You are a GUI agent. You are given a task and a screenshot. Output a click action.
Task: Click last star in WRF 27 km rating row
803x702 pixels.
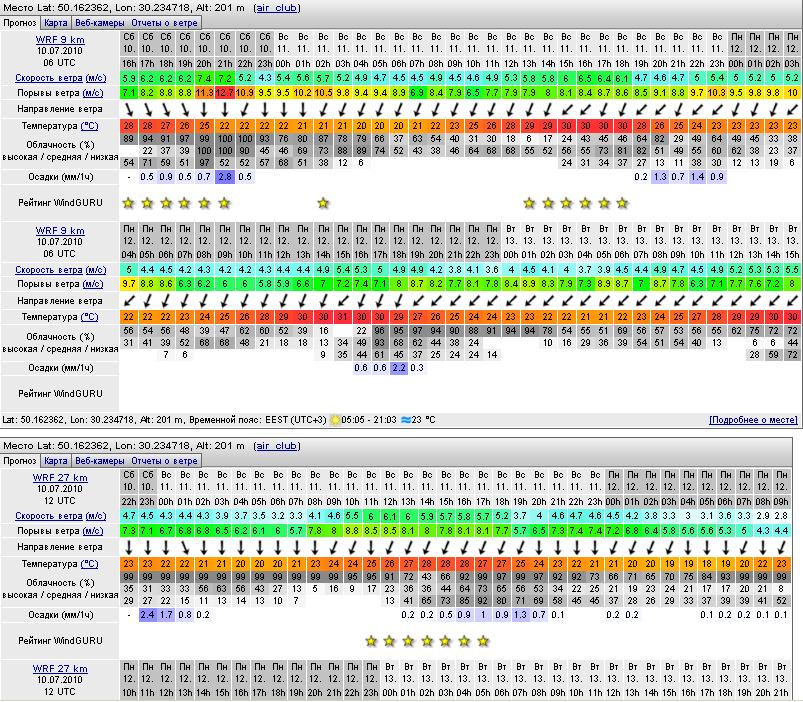tap(484, 640)
